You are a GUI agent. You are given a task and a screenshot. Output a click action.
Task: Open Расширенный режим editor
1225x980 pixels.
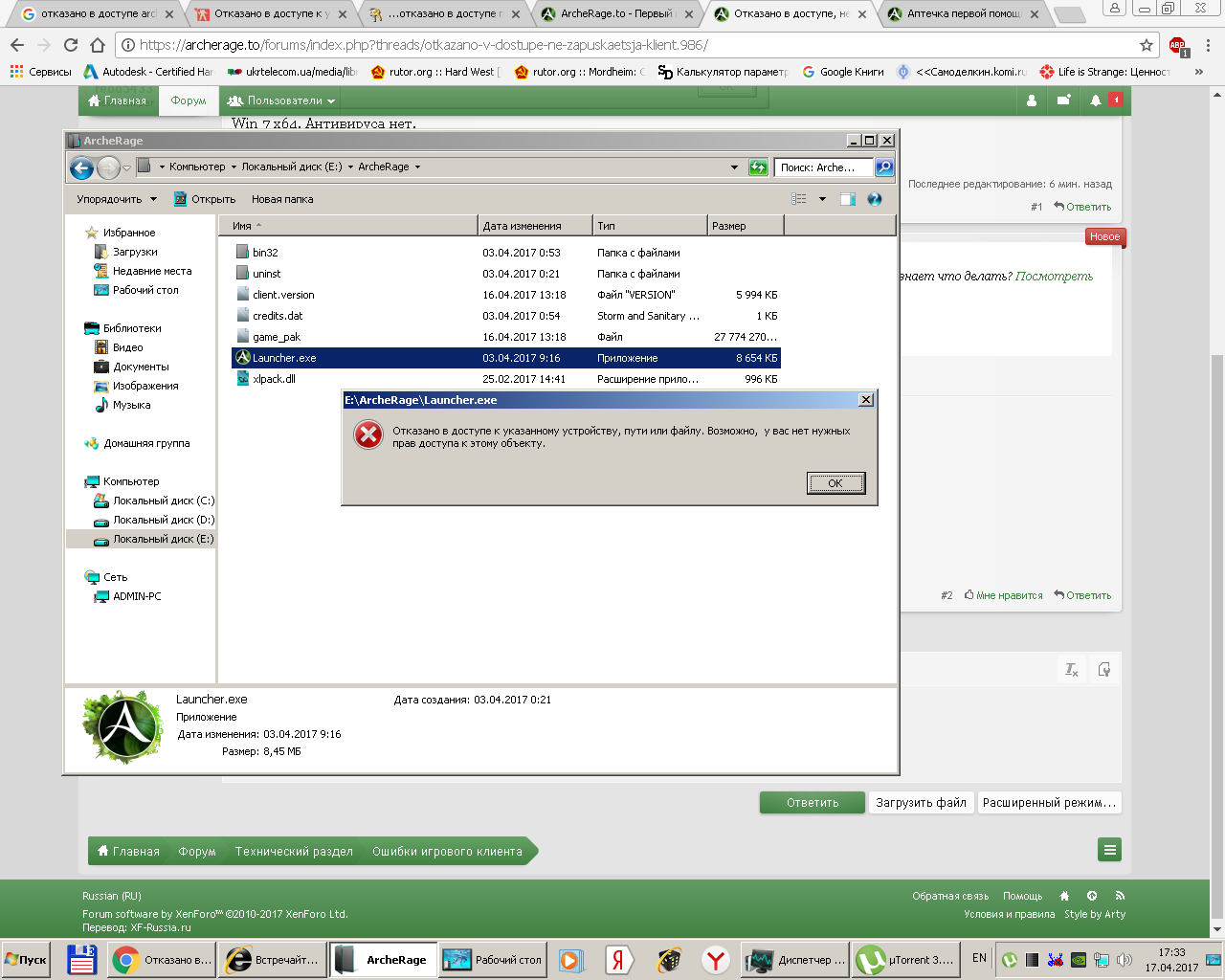coord(1050,803)
